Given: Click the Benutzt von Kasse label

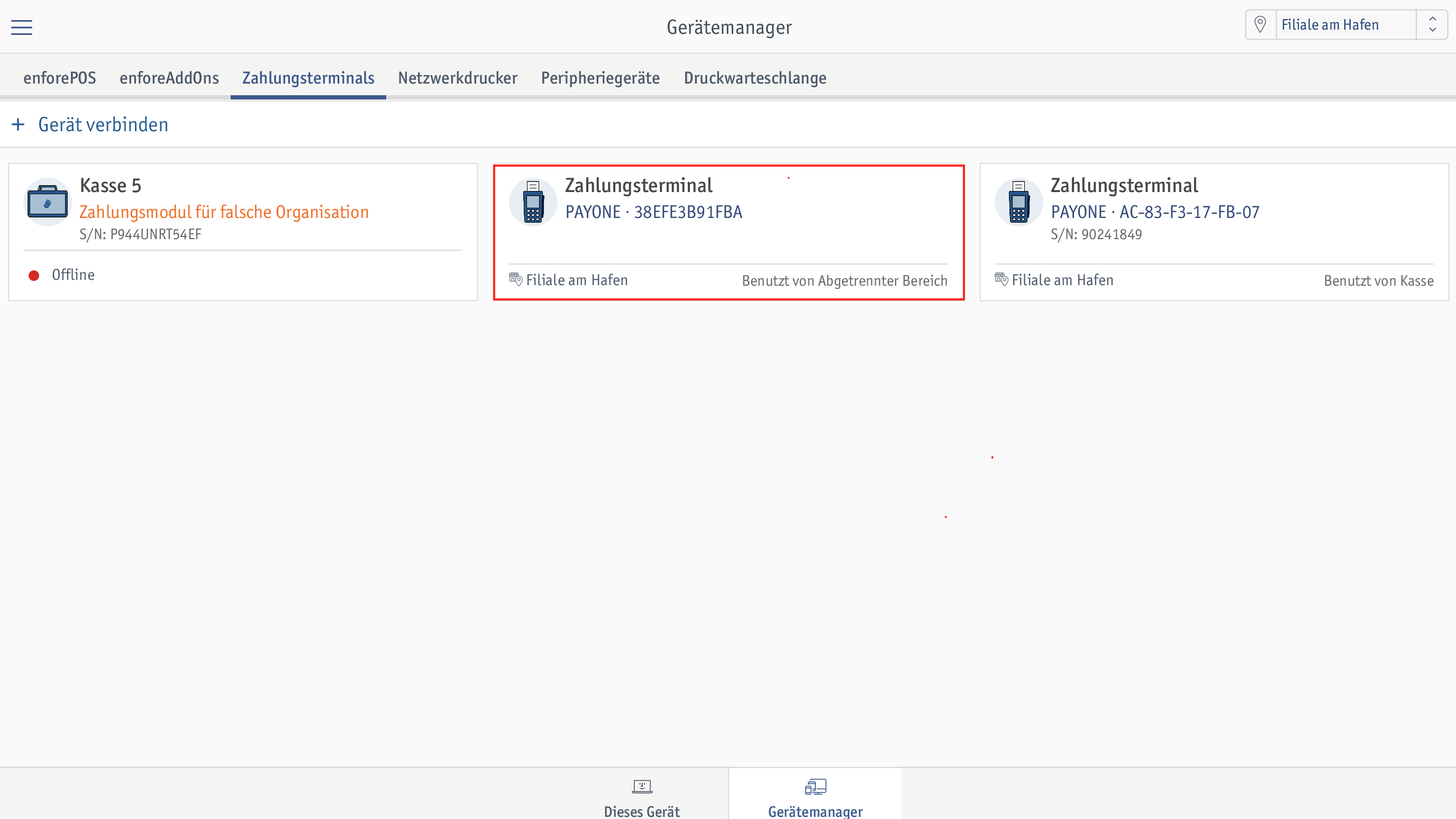Looking at the screenshot, I should tap(1379, 281).
